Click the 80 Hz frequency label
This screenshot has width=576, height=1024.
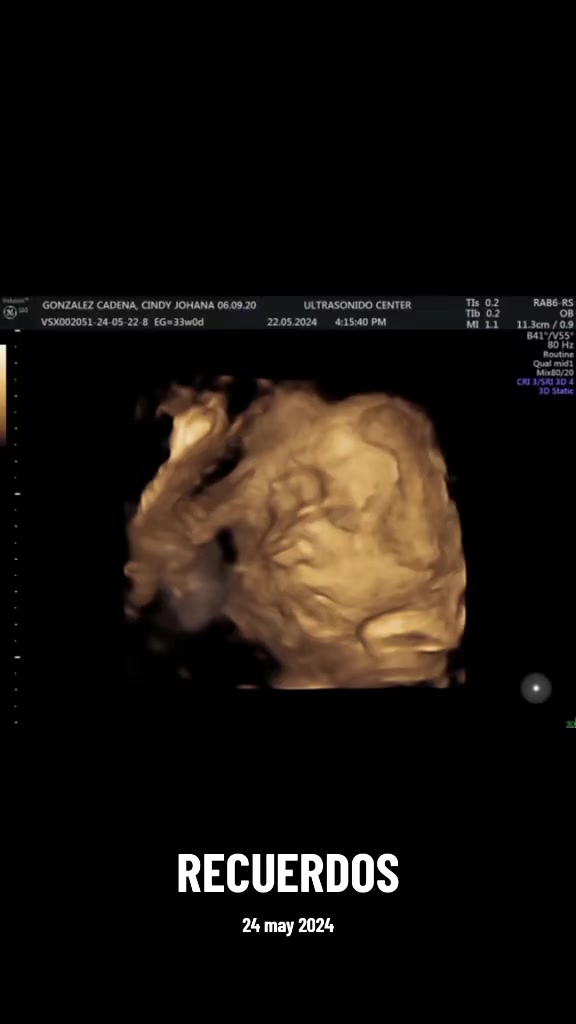[x=560, y=345]
